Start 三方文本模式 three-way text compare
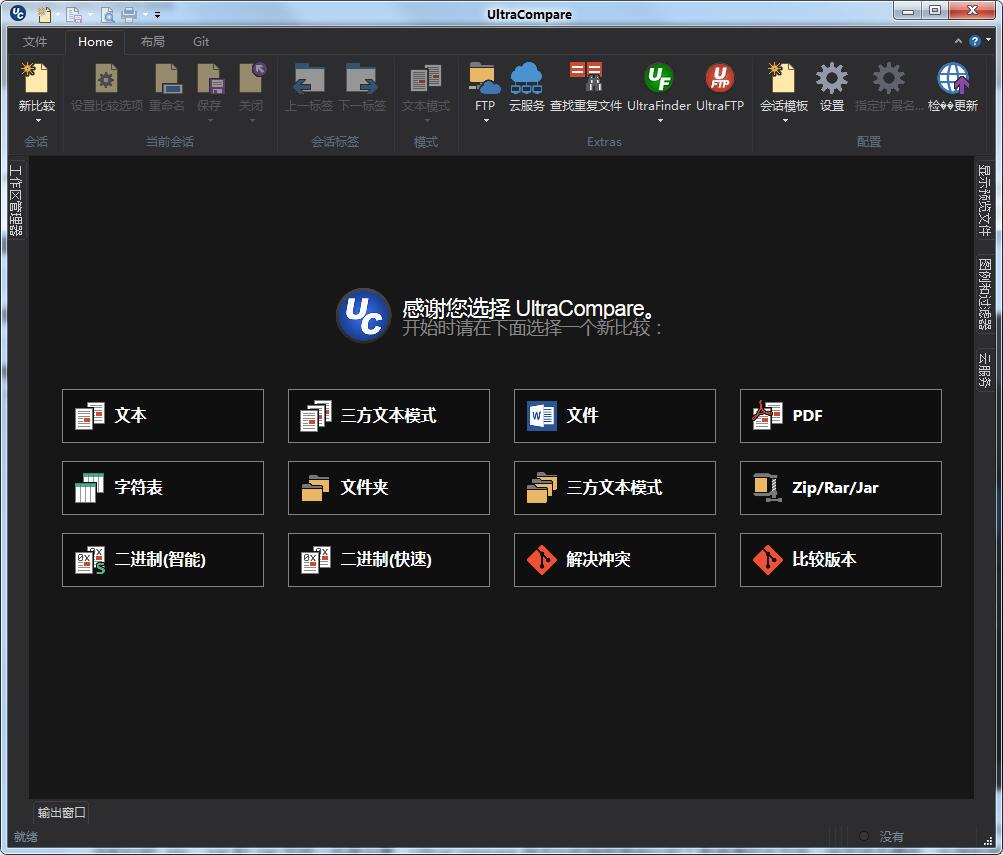Screen dimensions: 1003x855 [x=388, y=416]
